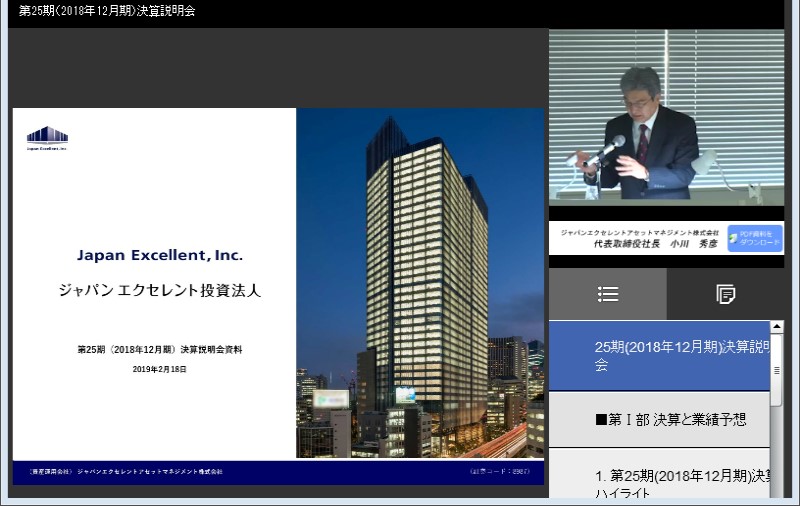Click slide text ジャパンエクセレント投資法人
Viewport: 800px width, 506px height.
coord(160,290)
